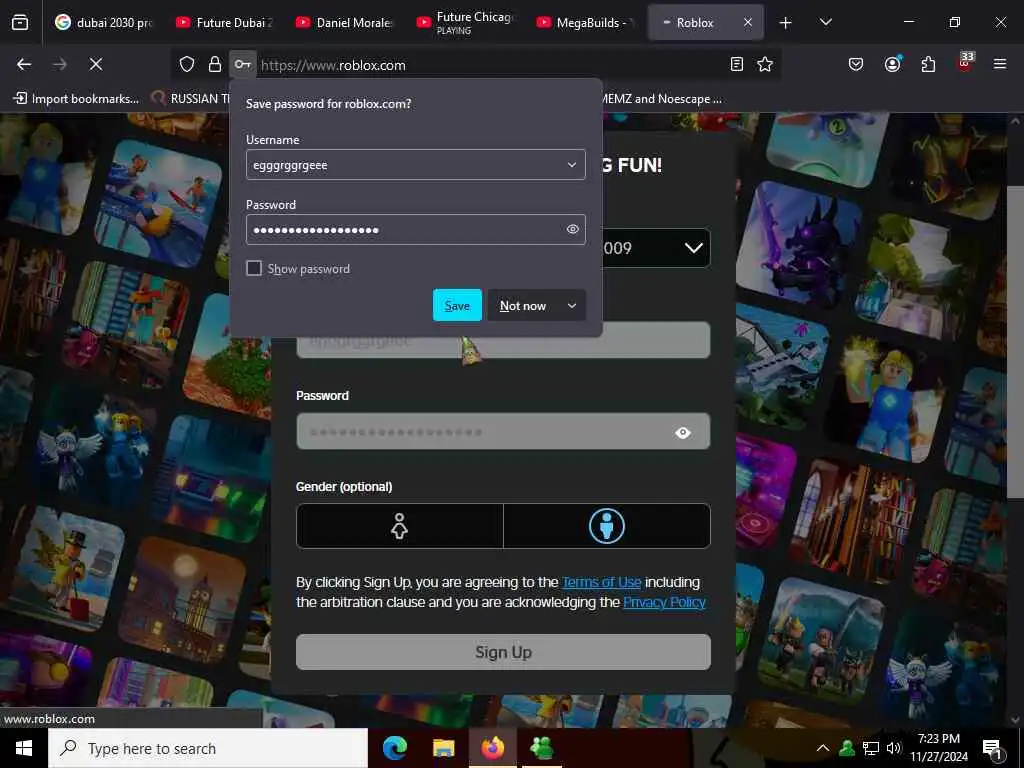
Task: Go back to the previous page
Action: point(24,64)
